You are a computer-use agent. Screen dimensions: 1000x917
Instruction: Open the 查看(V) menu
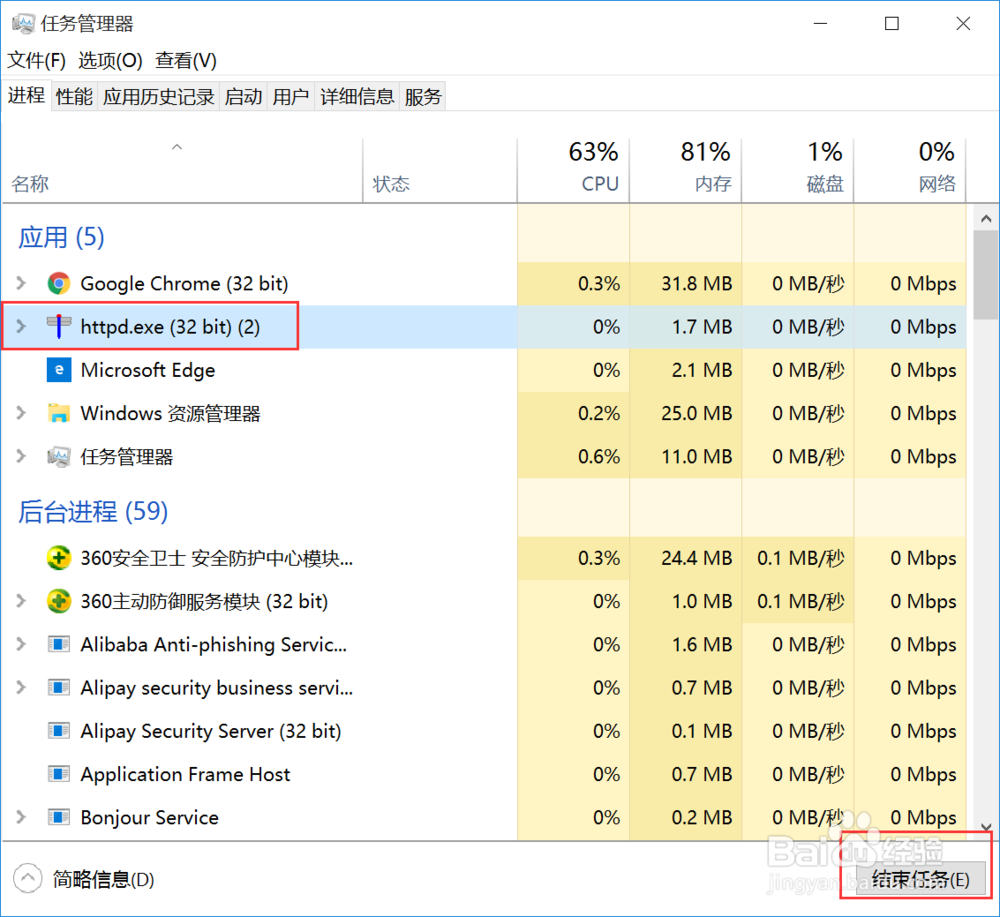tap(186, 61)
